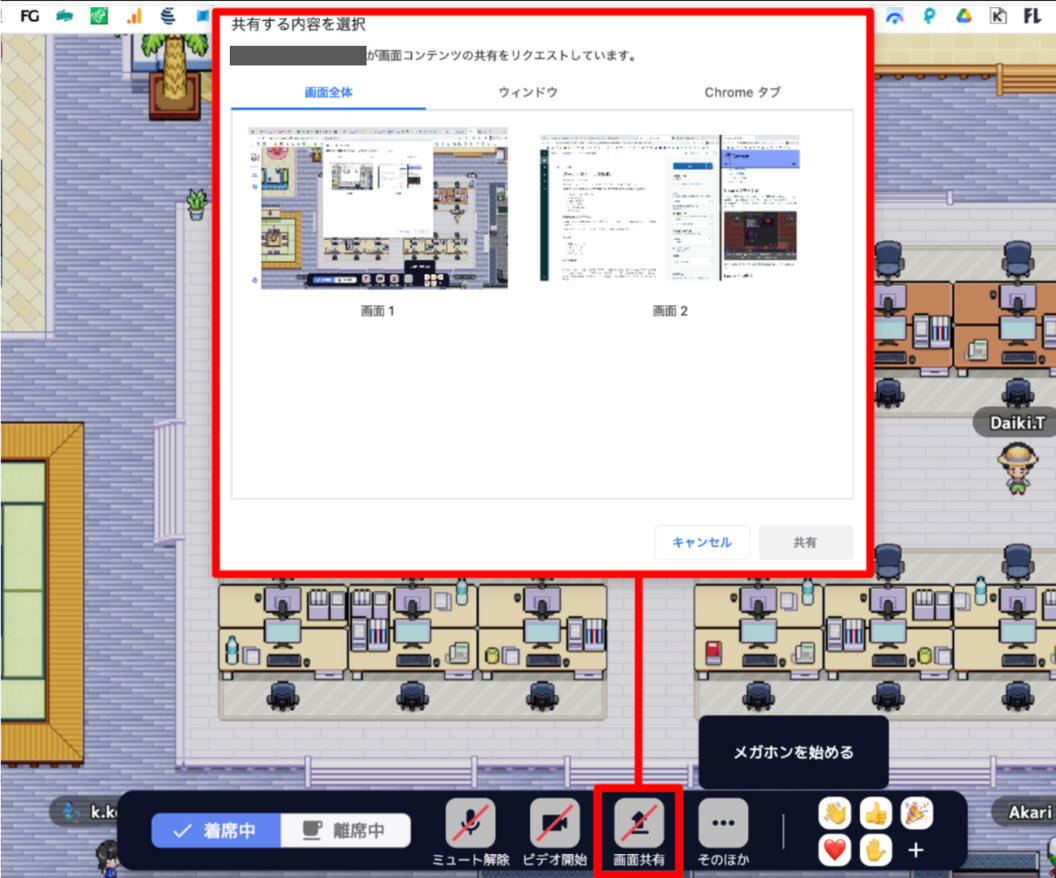1056x878 pixels.
Task: Click the screen share icon
Action: click(638, 823)
